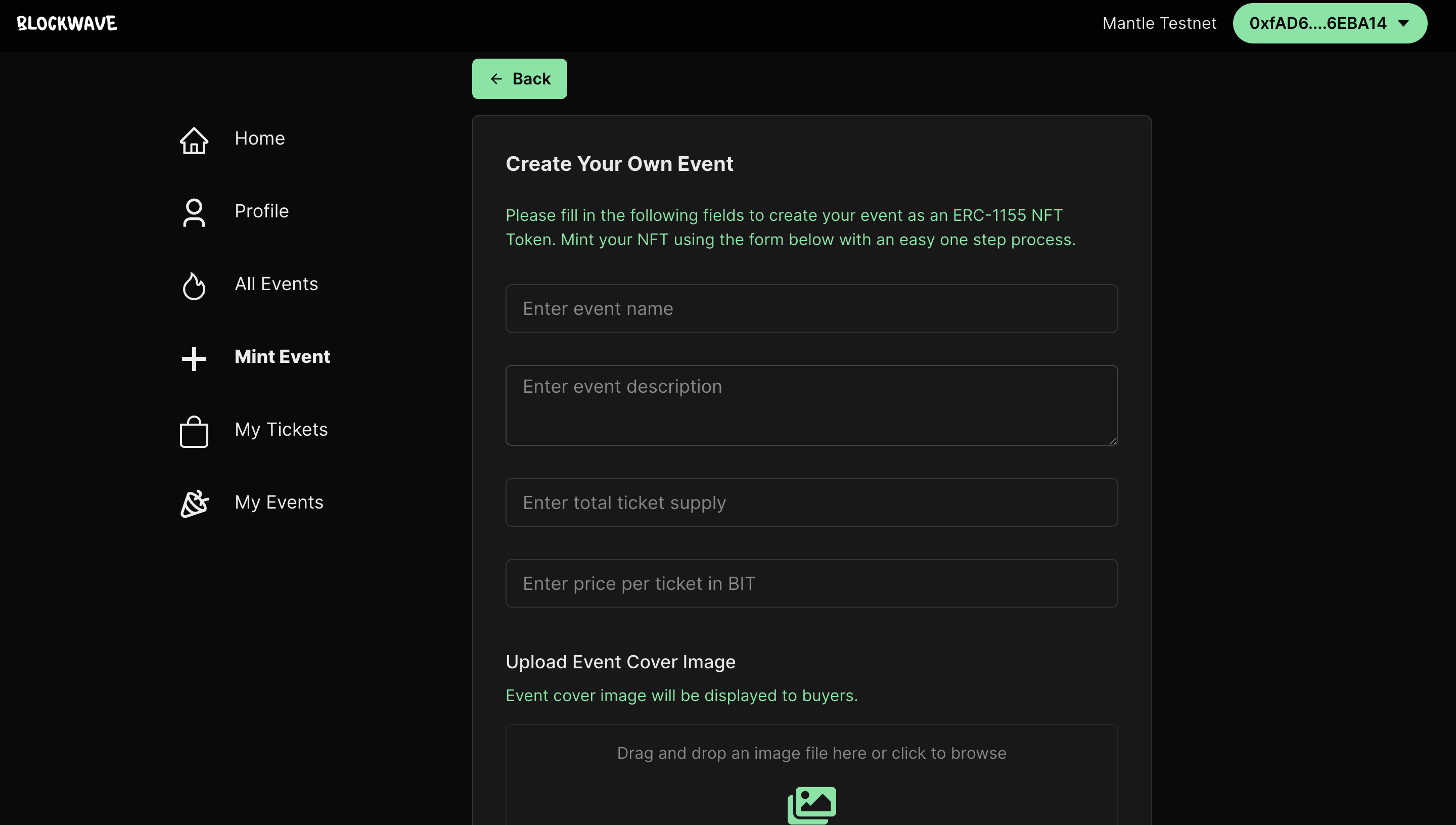The width and height of the screenshot is (1456, 825).
Task: Open the My Events section
Action: 279,502
